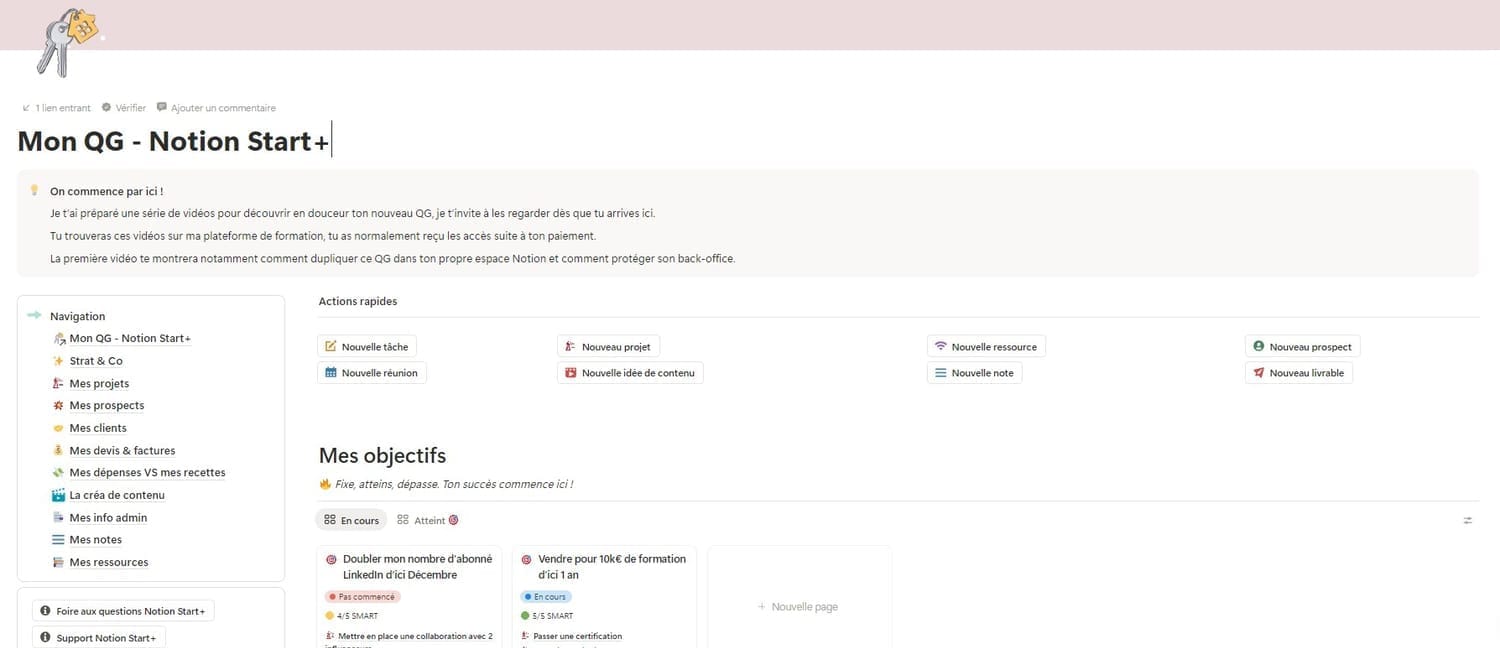Click the Actions rapides heading
The width and height of the screenshot is (1500, 648).
tap(358, 301)
